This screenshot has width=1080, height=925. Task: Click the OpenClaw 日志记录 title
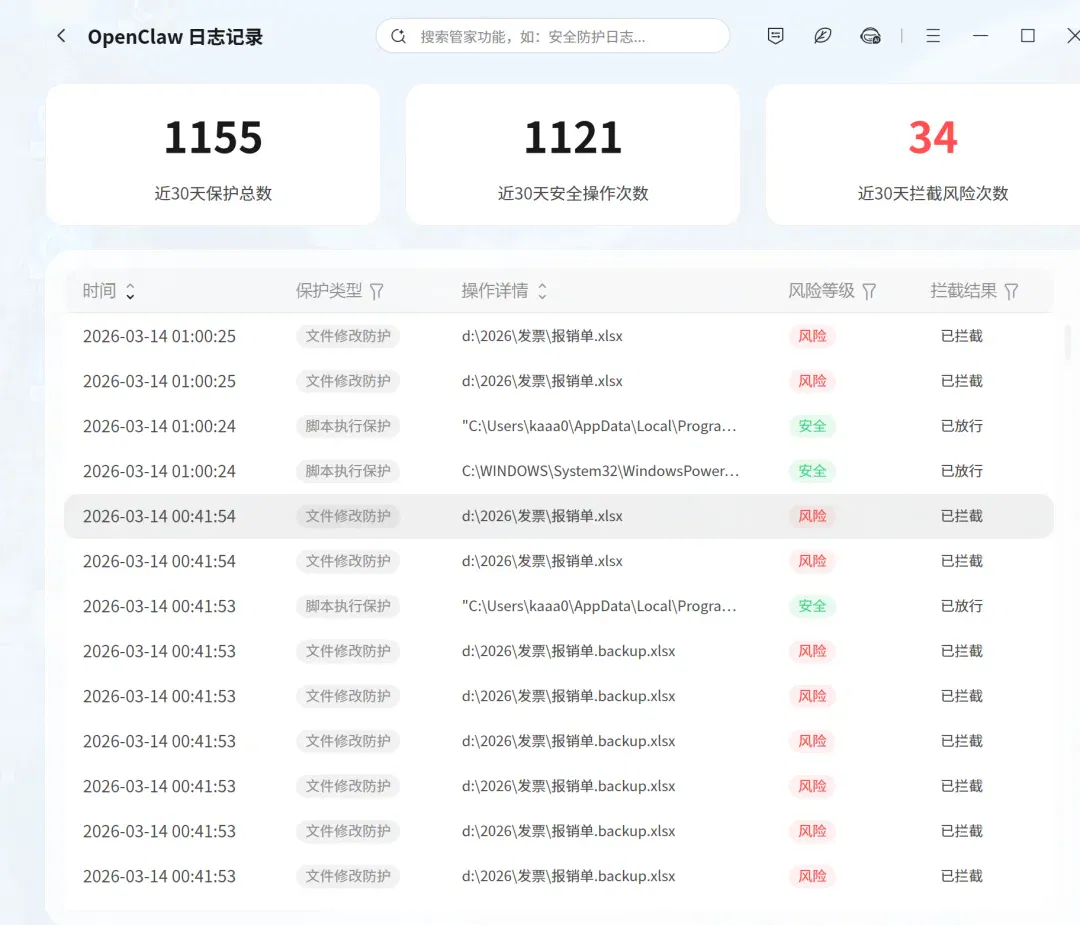click(x=175, y=37)
